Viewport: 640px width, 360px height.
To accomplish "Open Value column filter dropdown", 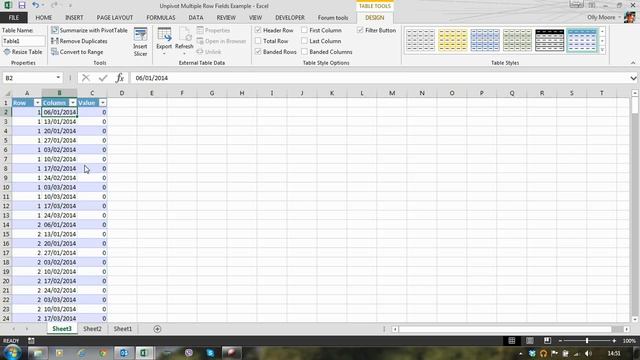I will [x=103, y=103].
